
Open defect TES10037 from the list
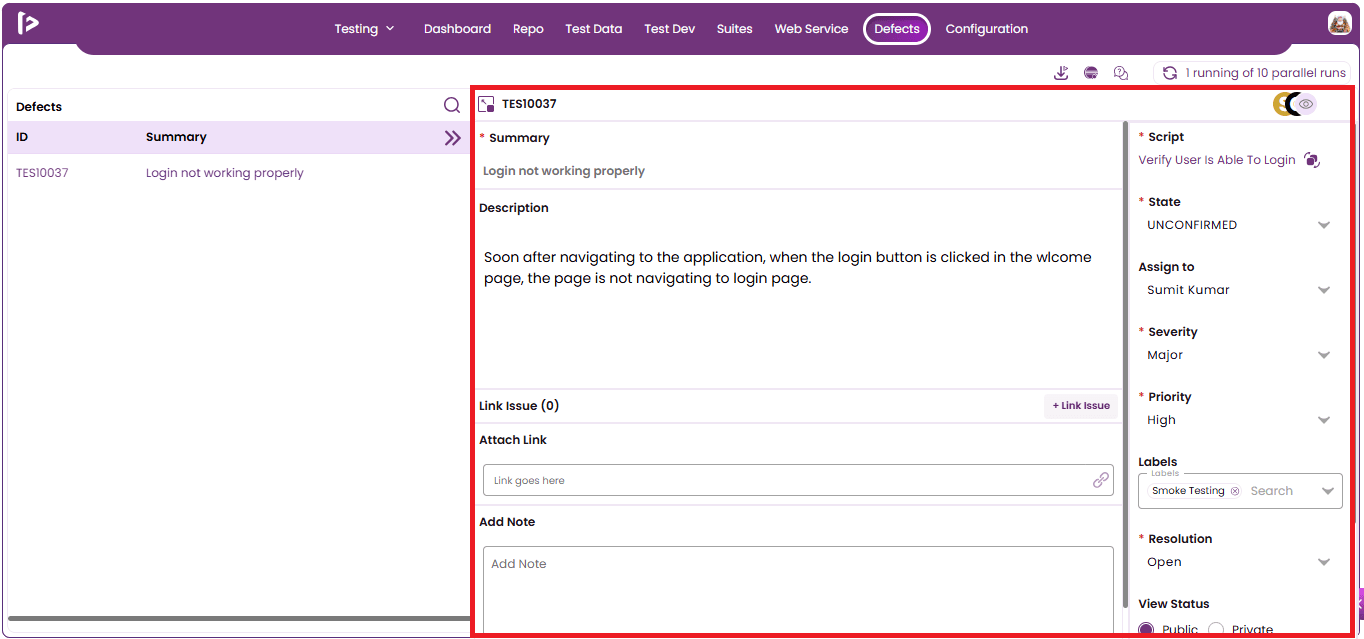click(42, 173)
